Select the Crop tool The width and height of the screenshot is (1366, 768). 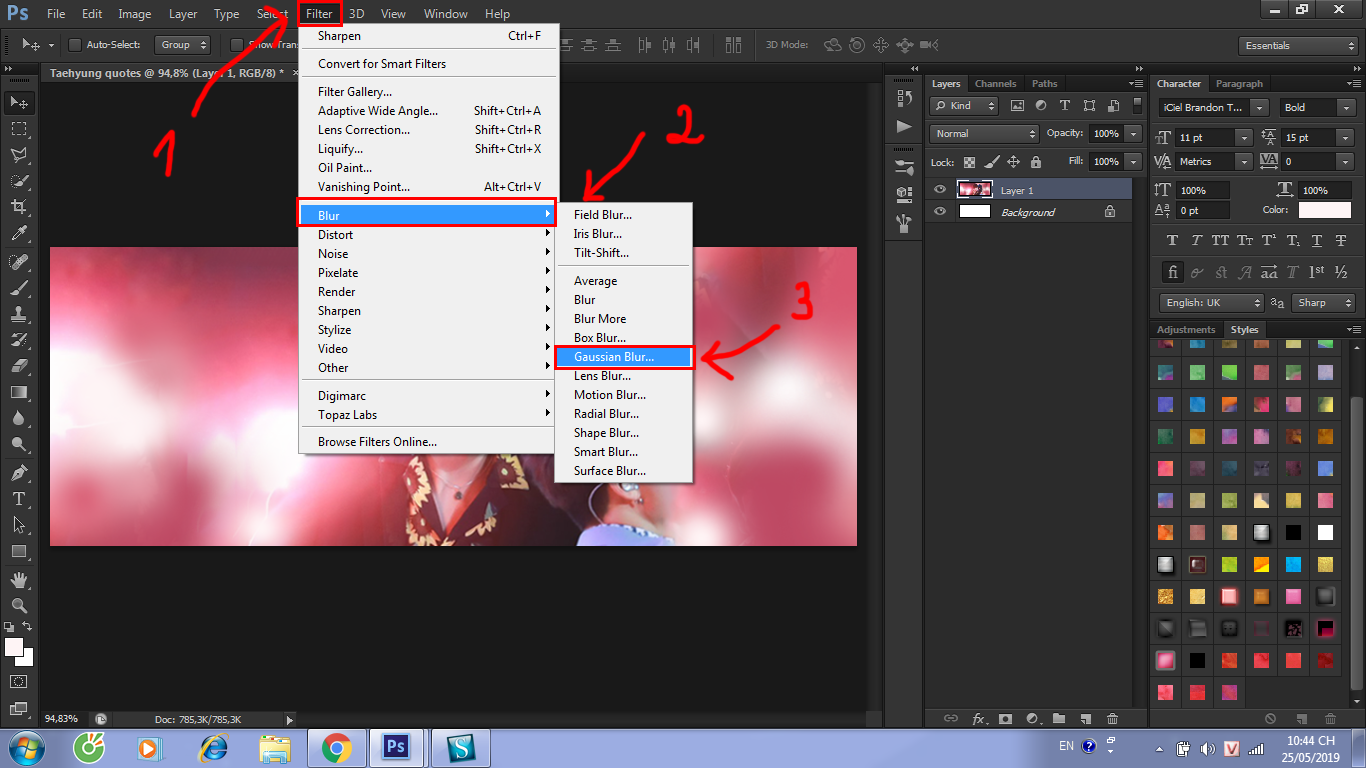click(18, 207)
